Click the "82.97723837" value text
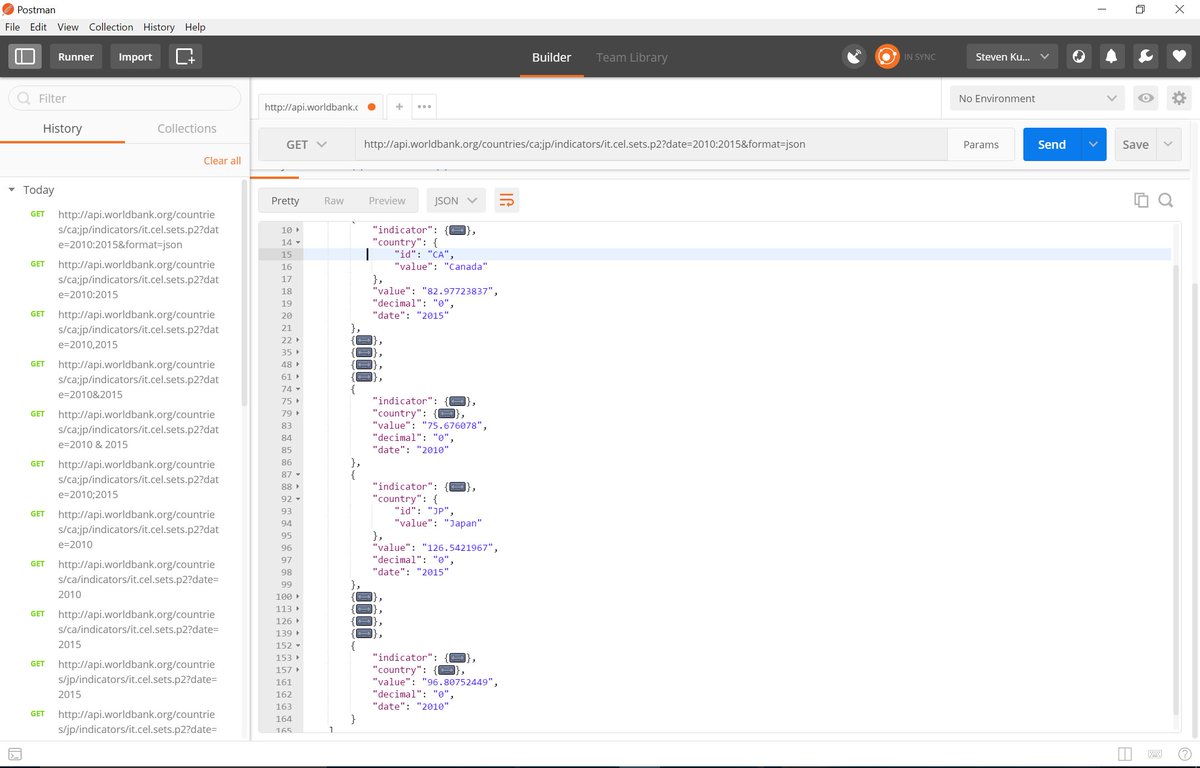This screenshot has width=1200, height=768. tap(460, 291)
